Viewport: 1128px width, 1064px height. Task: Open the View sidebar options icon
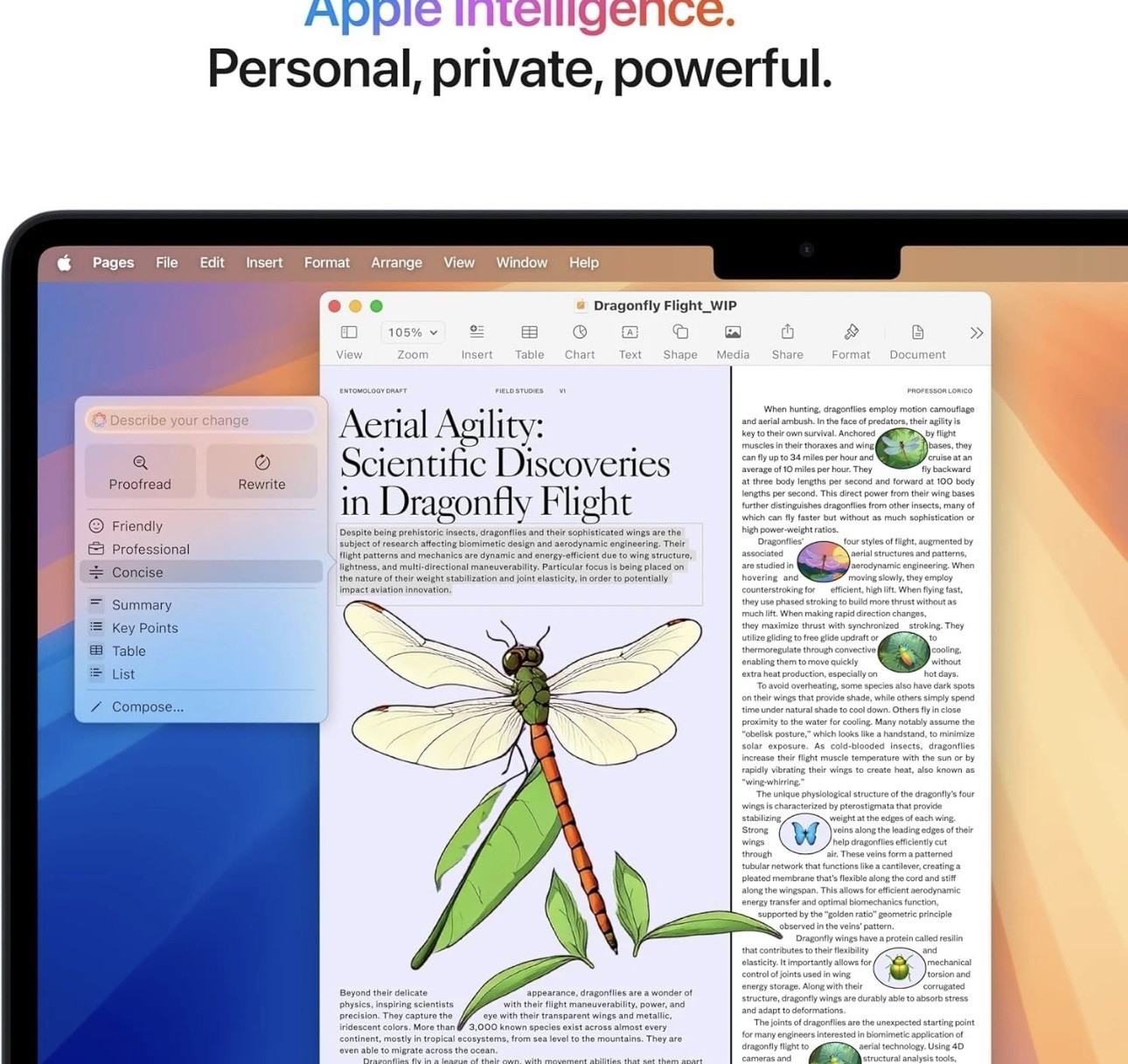tap(349, 332)
